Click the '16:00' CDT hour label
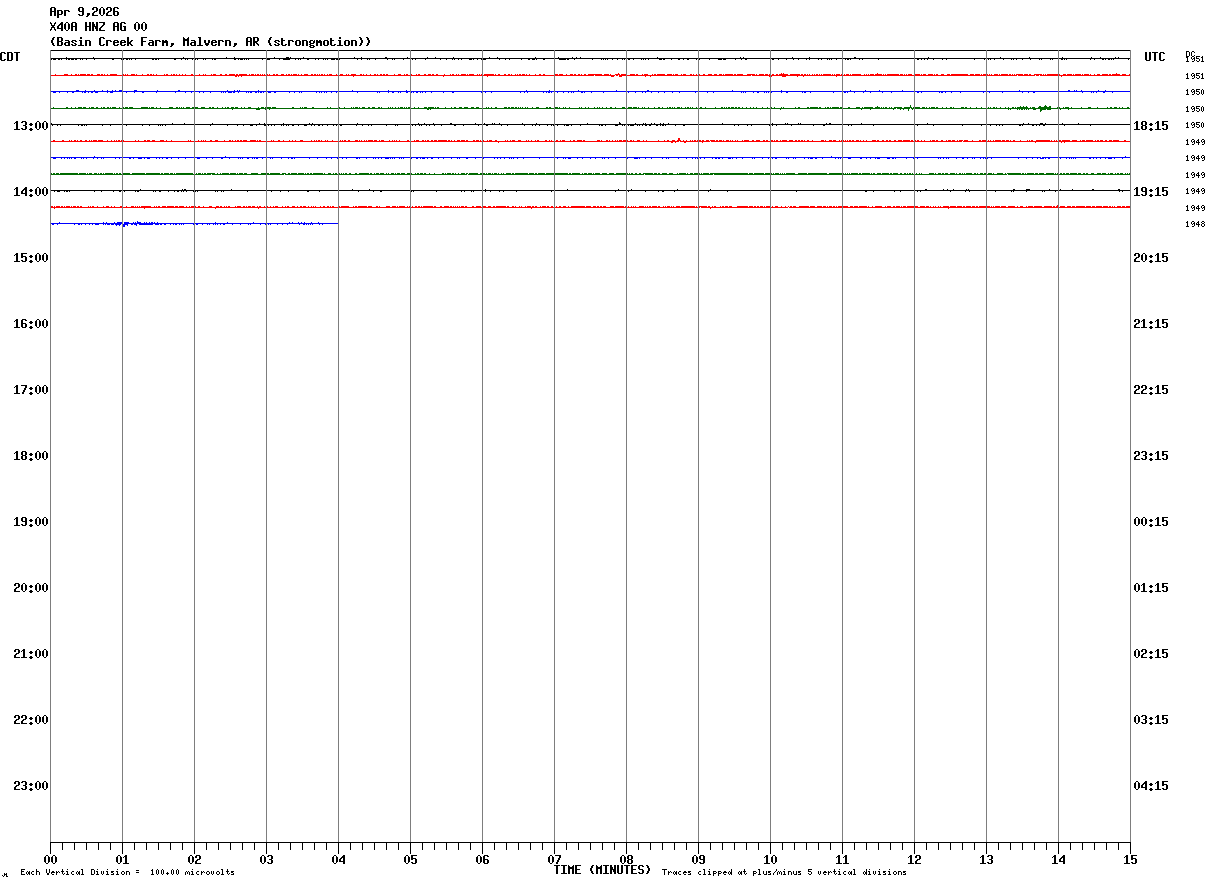The height and width of the screenshot is (886, 1210). 31,323
